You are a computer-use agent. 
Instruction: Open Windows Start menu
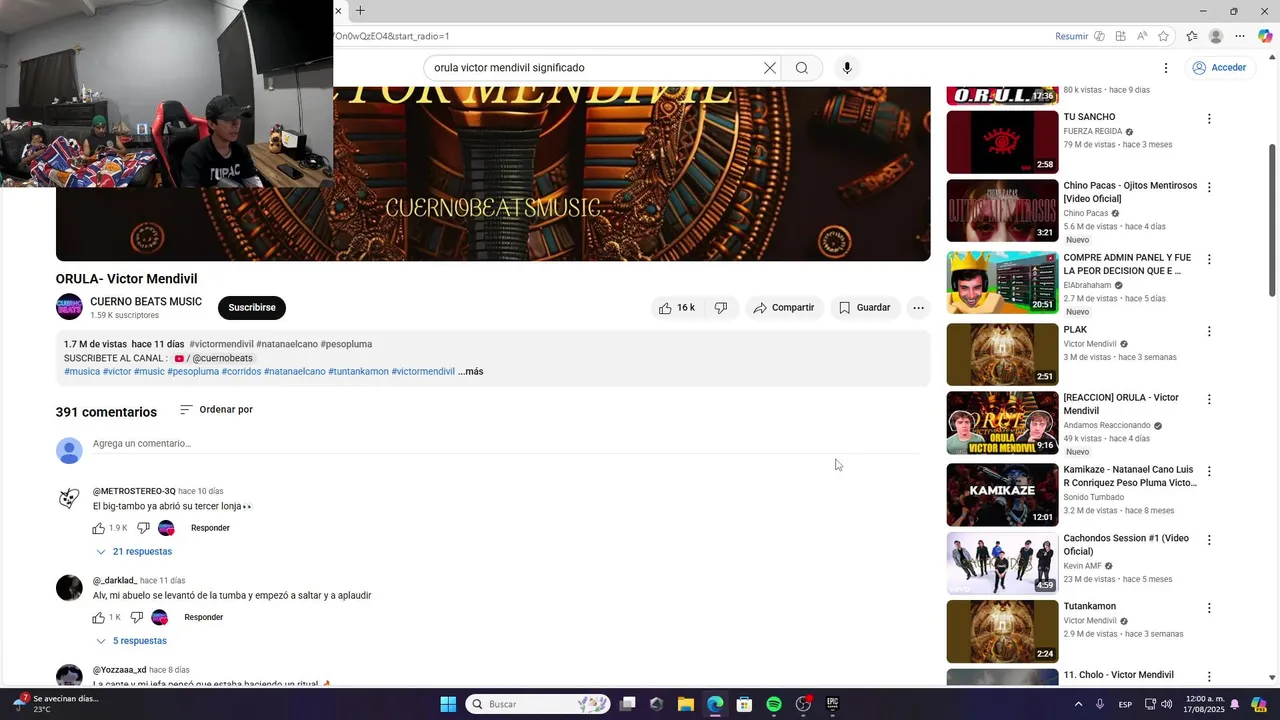[x=448, y=704]
